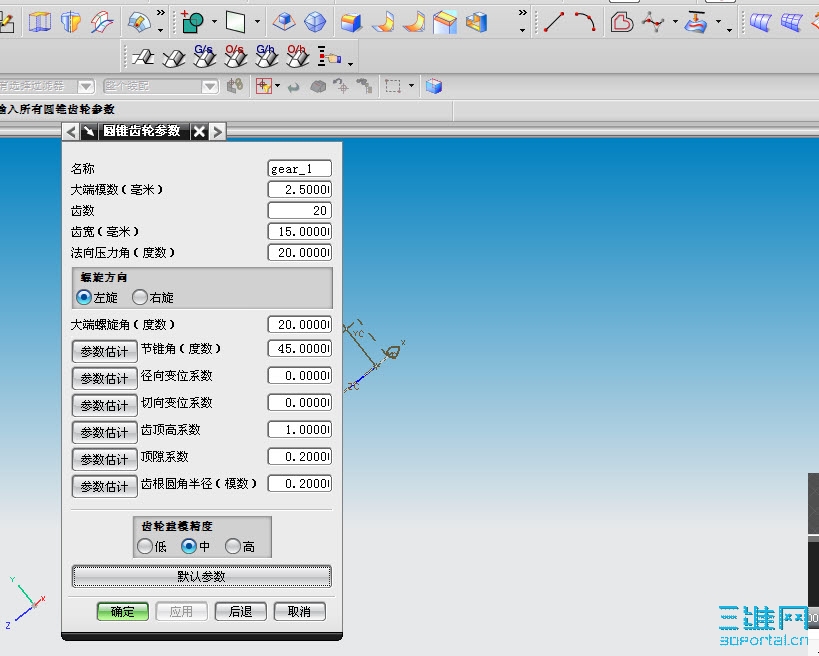Click the spline points curve icon
Screen dimensions: 819x656
(653, 22)
